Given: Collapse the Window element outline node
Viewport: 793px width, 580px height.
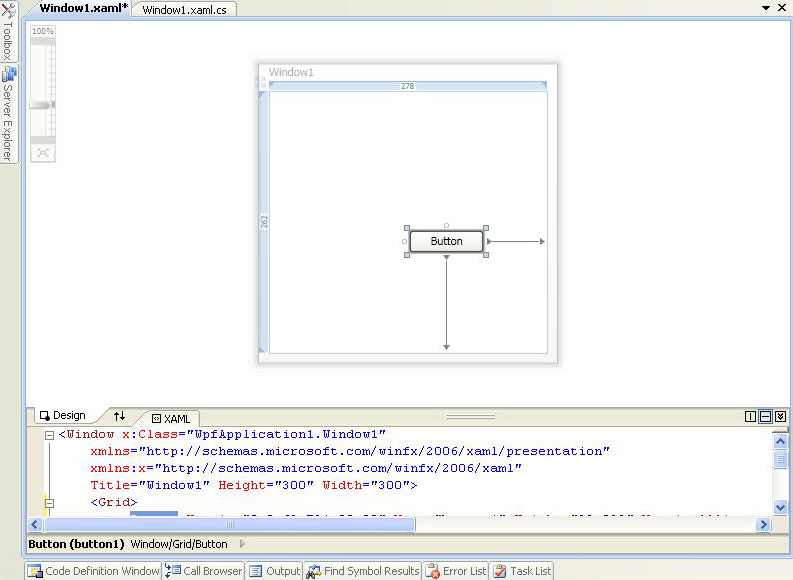Looking at the screenshot, I should pos(49,435).
